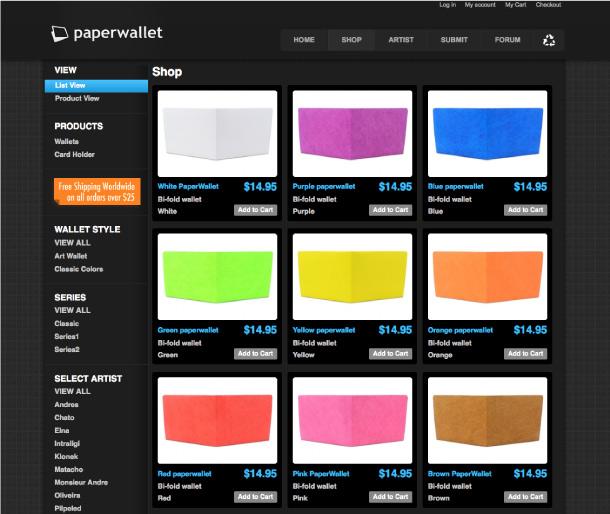Screen dimensions: 610x514
Task: Click the paperwallet logo icon
Action: [60, 34]
